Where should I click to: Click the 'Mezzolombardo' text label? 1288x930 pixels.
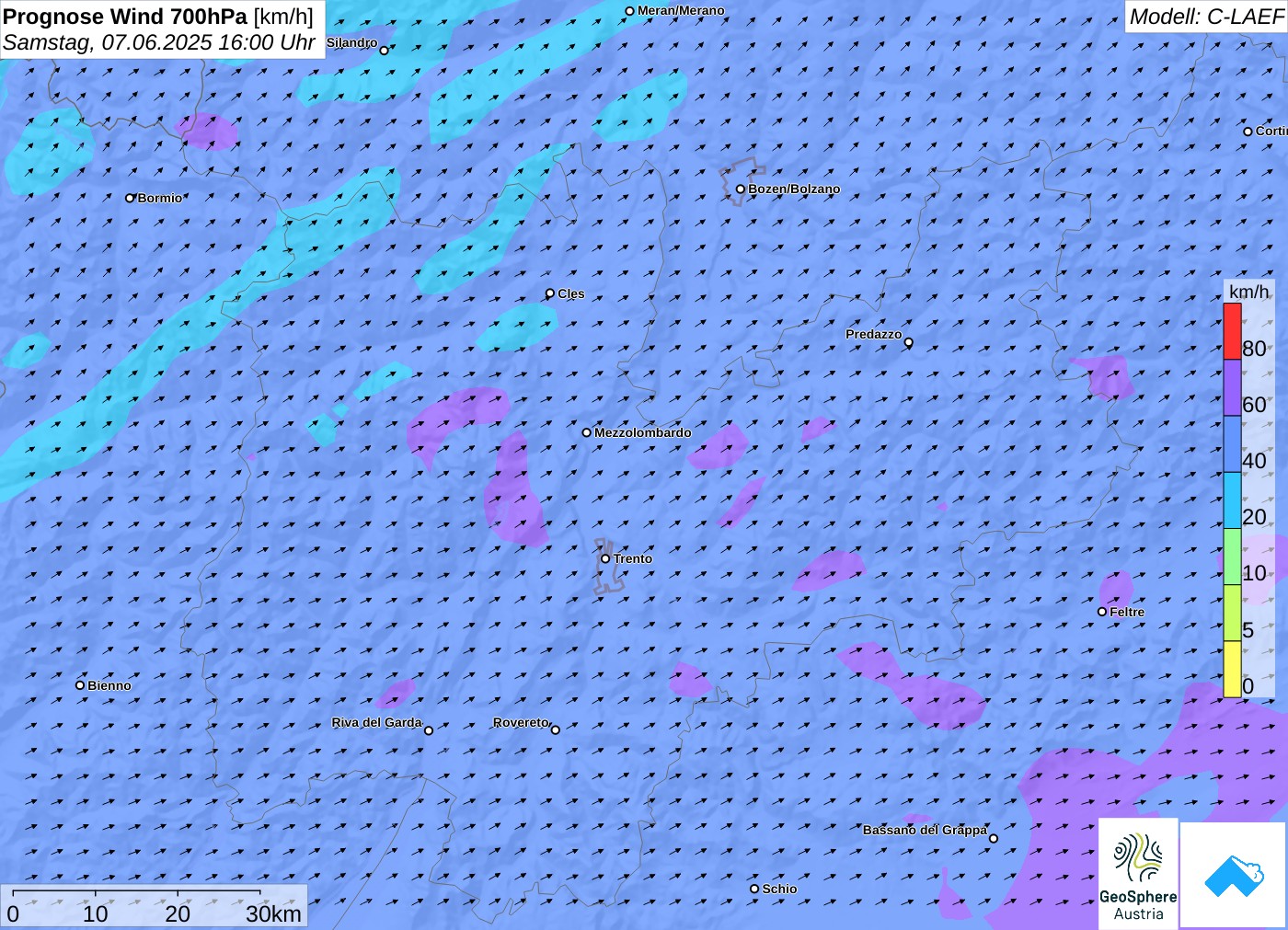(642, 432)
